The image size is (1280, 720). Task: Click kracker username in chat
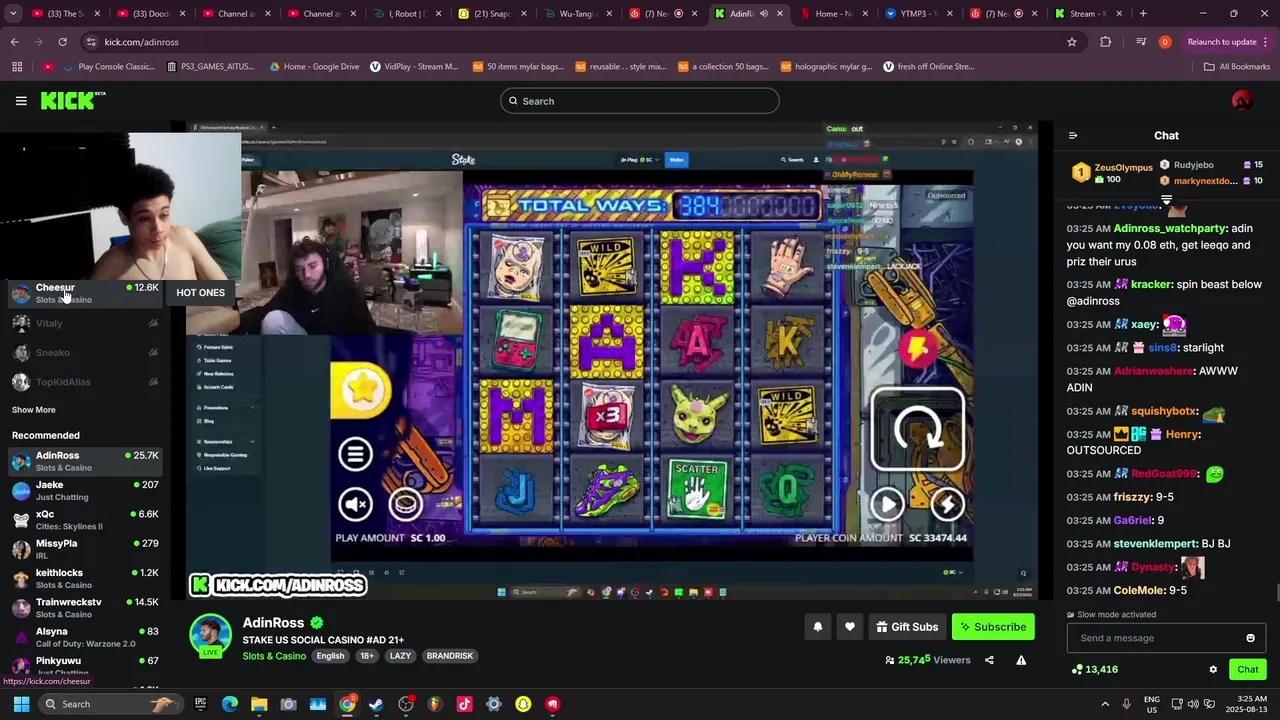[x=1151, y=284]
